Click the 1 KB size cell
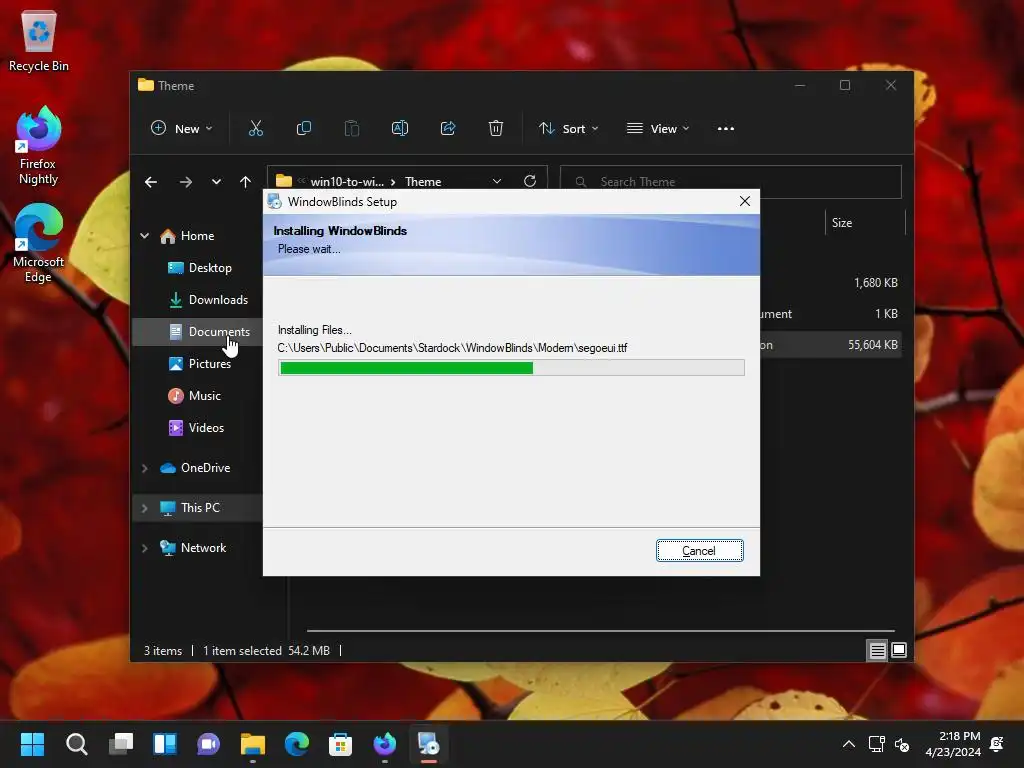Image resolution: width=1024 pixels, height=768 pixels. [886, 314]
